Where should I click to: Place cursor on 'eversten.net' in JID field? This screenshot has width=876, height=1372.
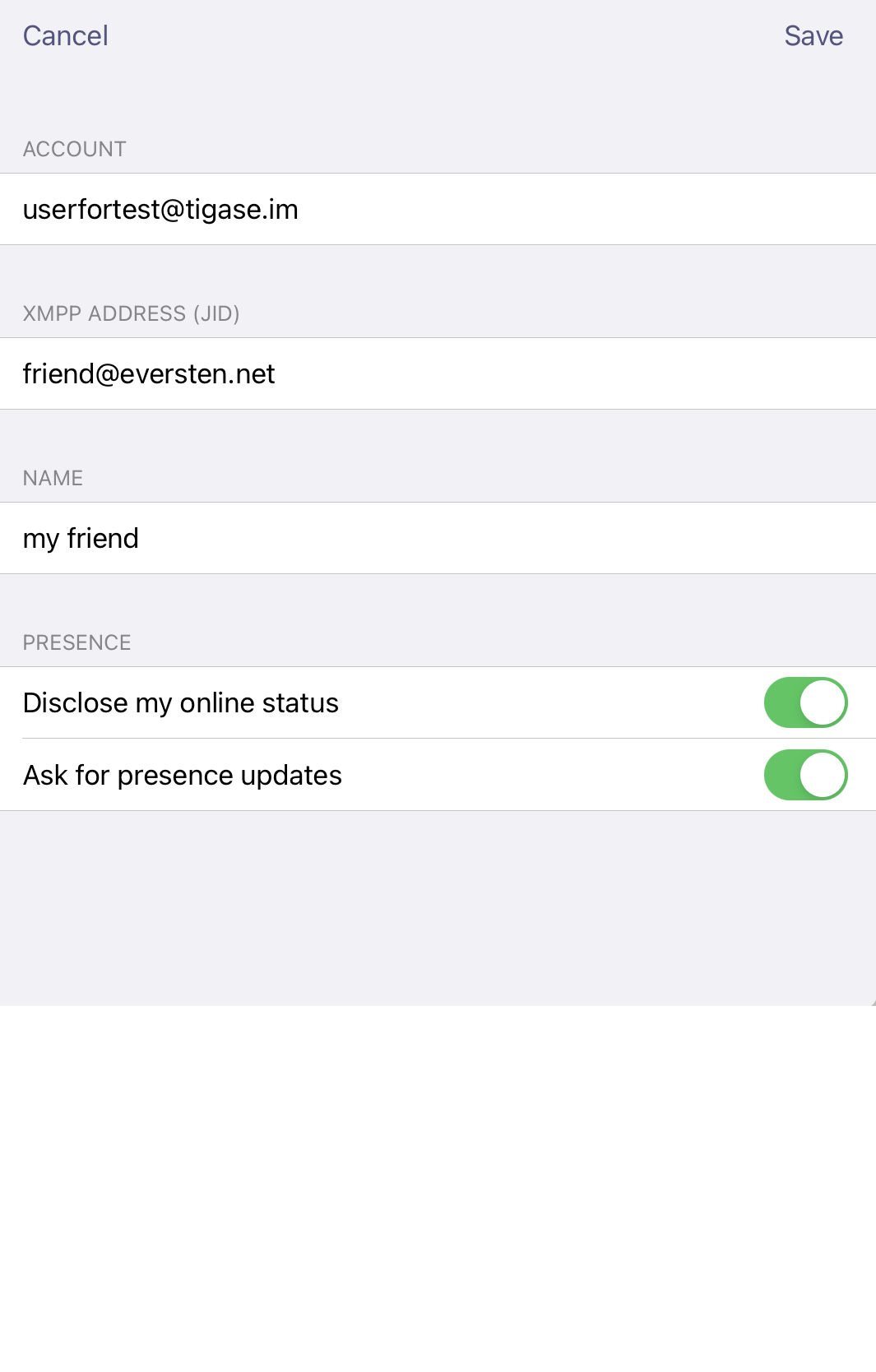pyautogui.click(x=197, y=374)
